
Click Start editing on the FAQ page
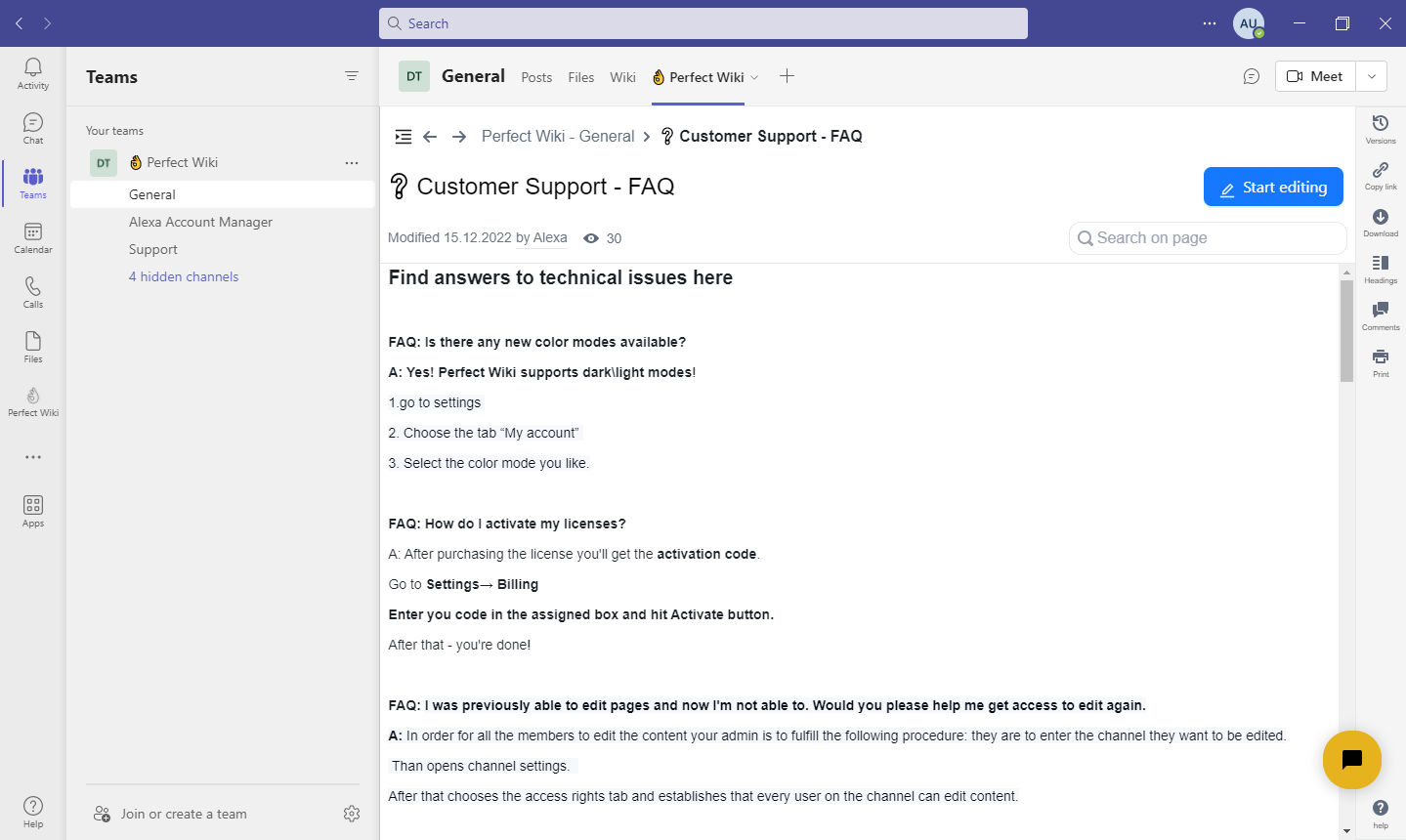pos(1273,187)
